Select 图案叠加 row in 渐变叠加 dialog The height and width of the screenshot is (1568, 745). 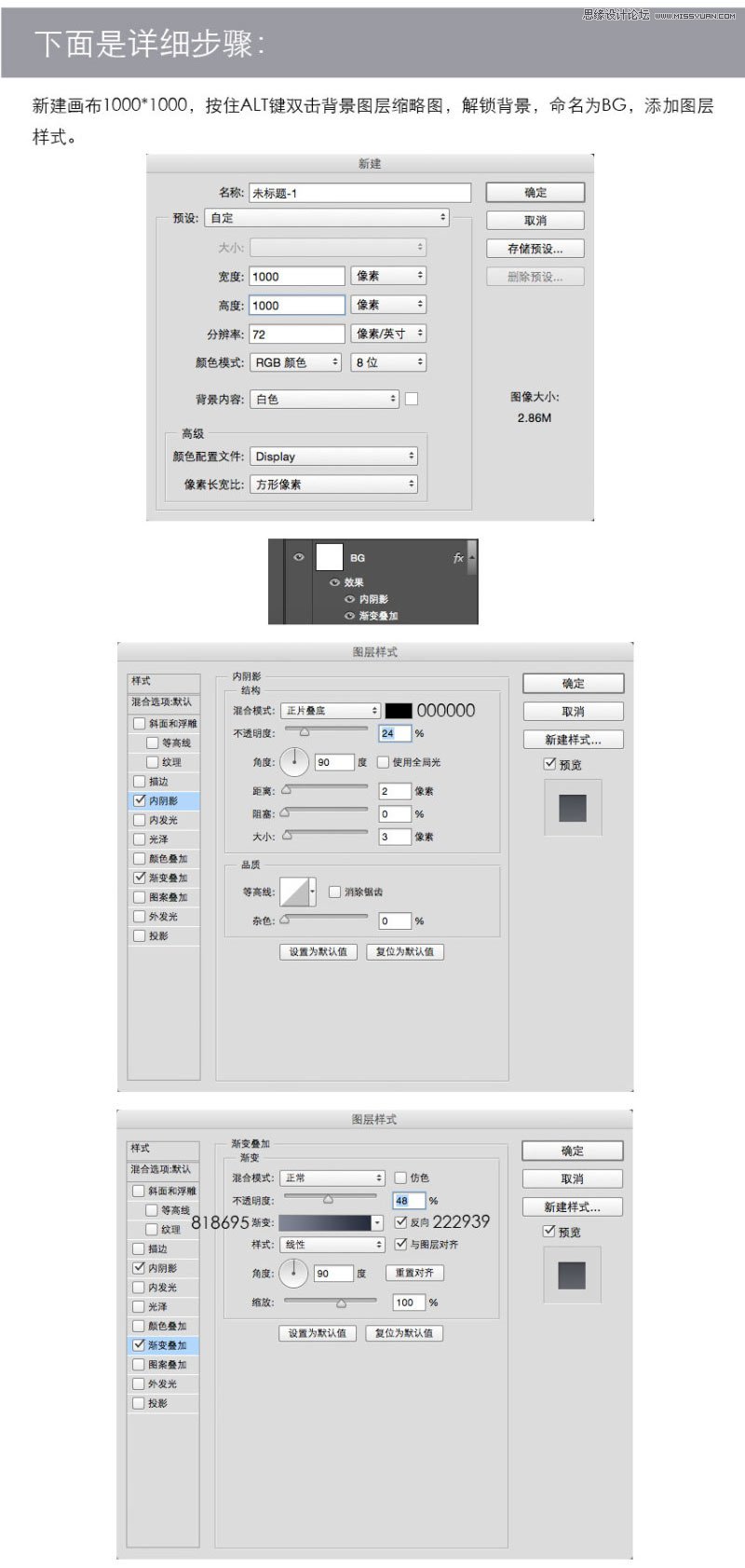pos(164,1364)
